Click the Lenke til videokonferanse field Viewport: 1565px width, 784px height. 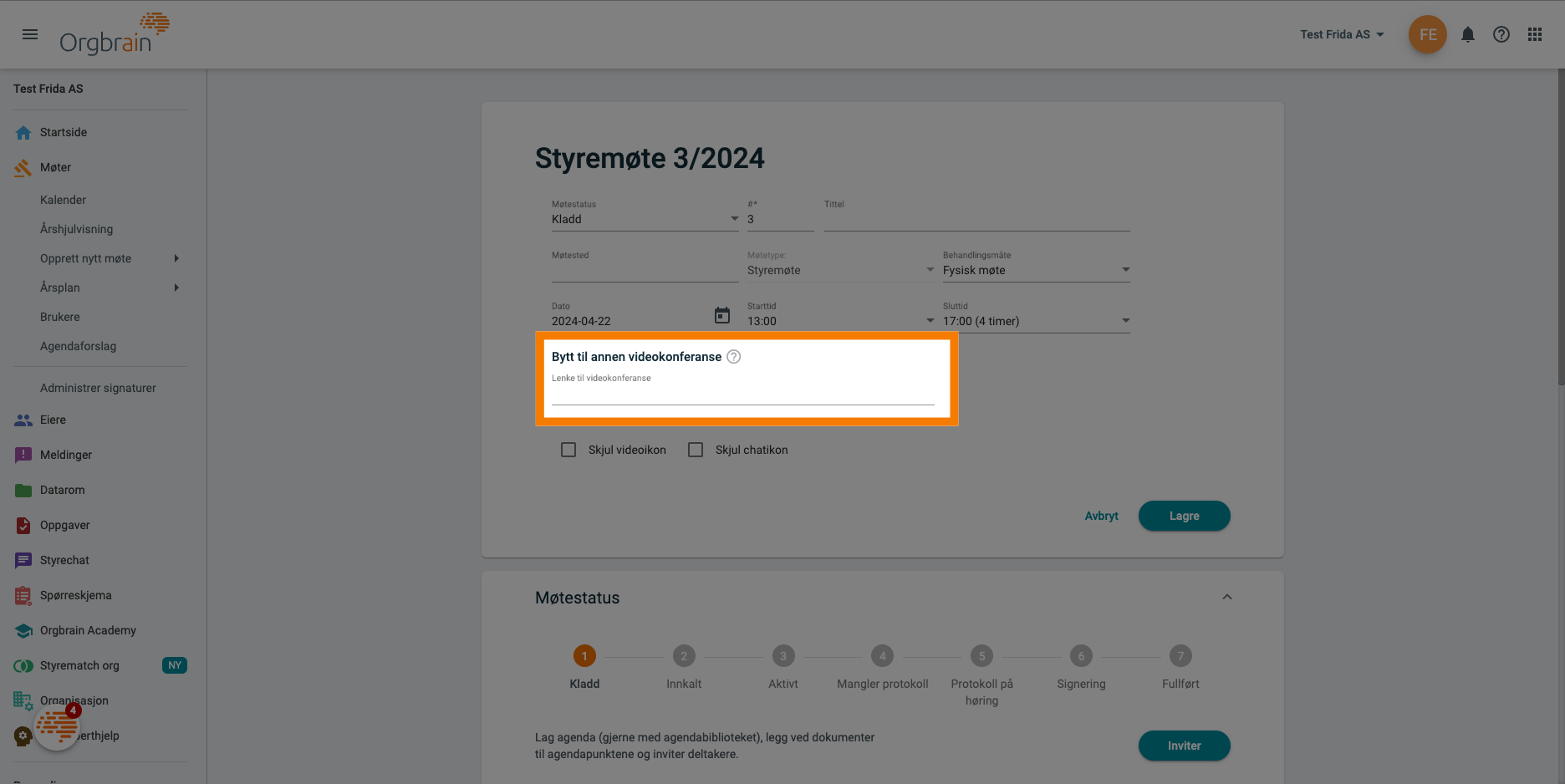coord(742,395)
